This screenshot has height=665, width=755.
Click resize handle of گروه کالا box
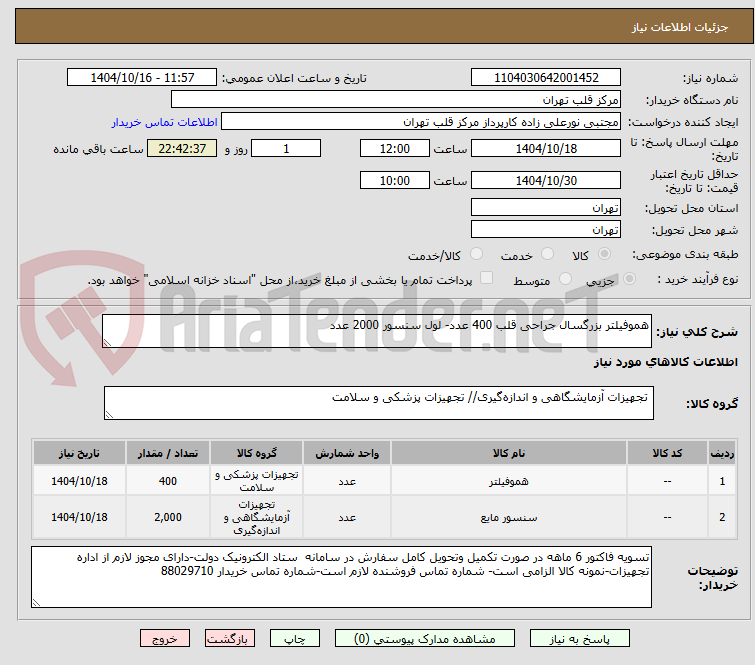109,415
